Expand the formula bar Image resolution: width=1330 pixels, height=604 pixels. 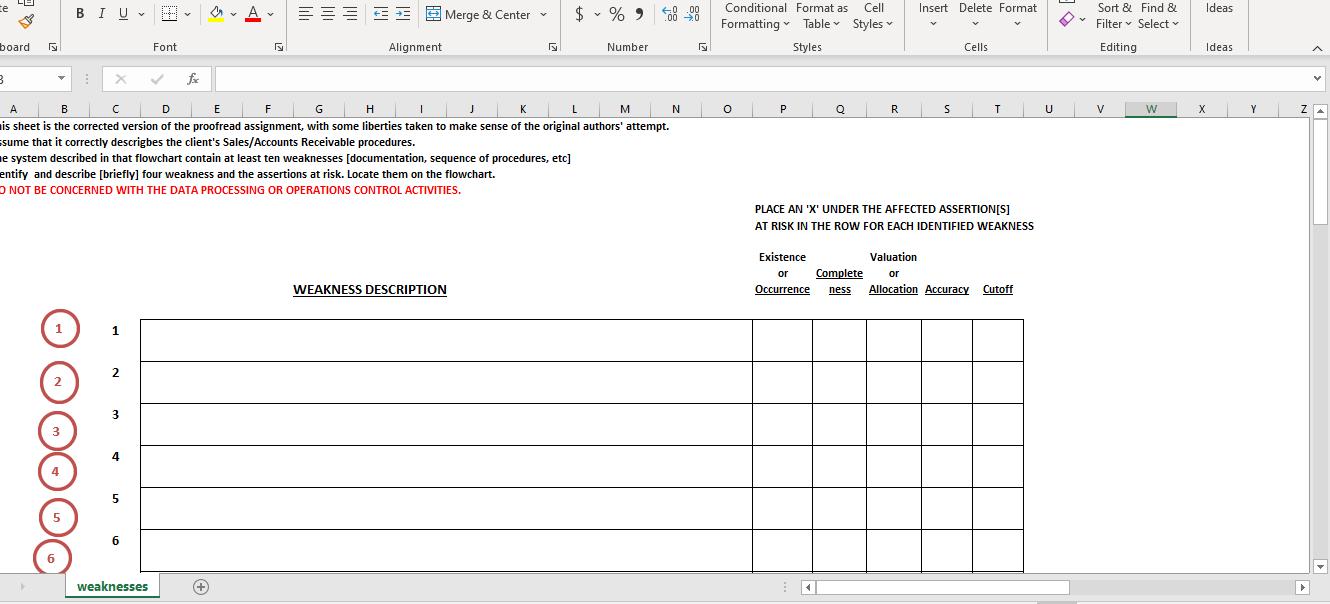(1317, 79)
